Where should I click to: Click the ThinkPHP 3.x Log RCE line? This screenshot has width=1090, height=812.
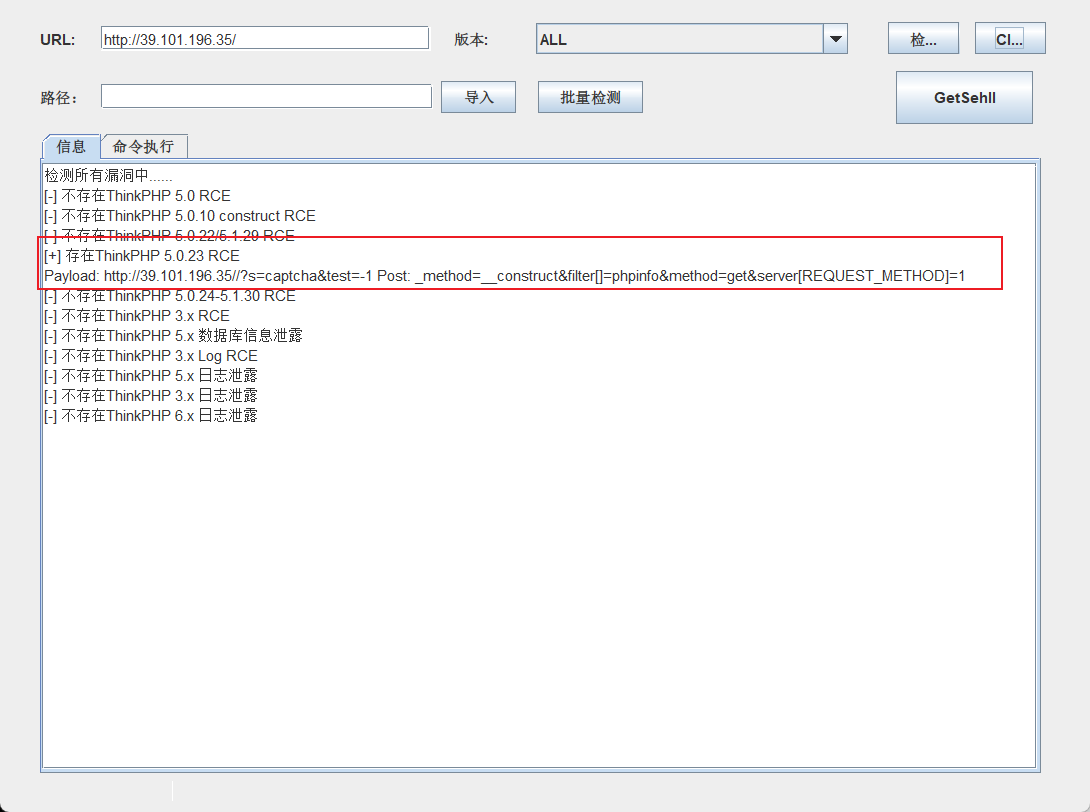pos(151,356)
